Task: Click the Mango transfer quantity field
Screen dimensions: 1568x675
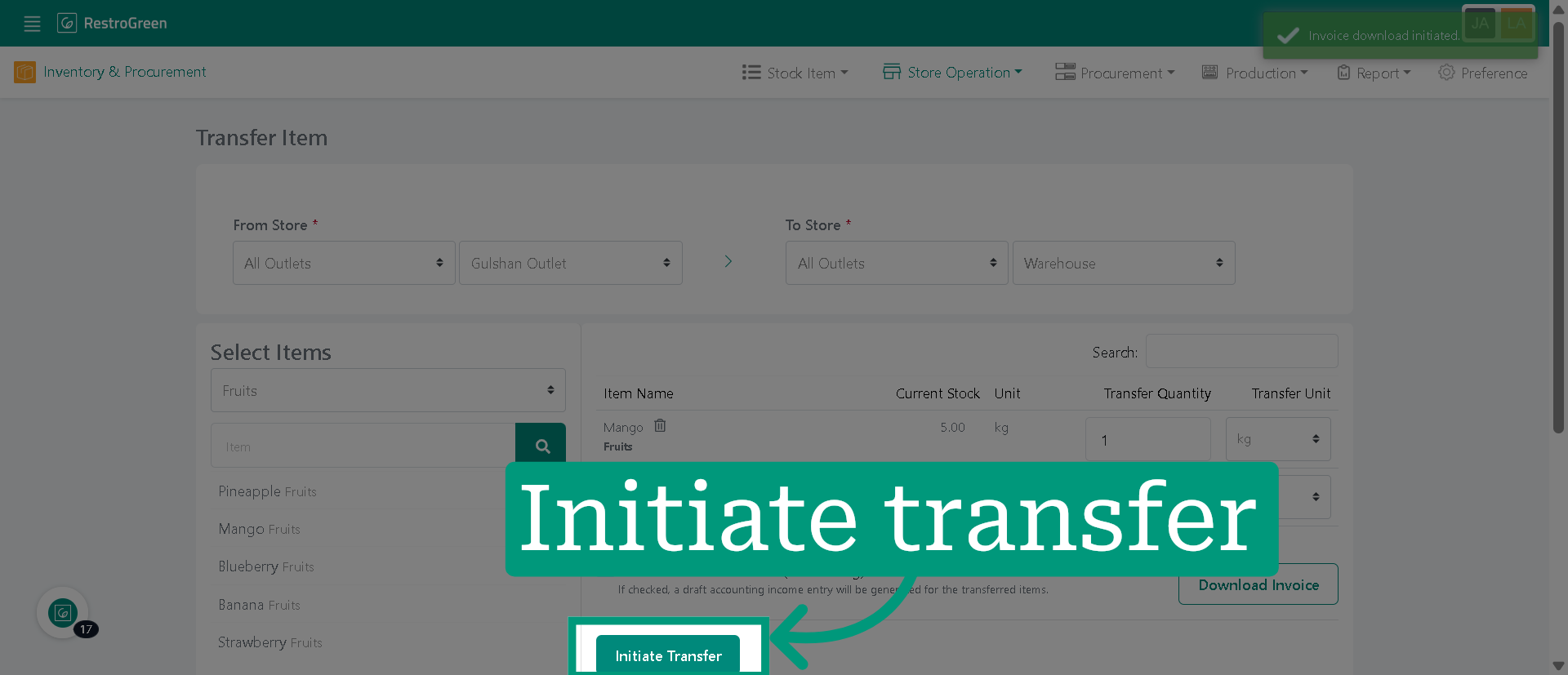Action: pyautogui.click(x=1147, y=439)
